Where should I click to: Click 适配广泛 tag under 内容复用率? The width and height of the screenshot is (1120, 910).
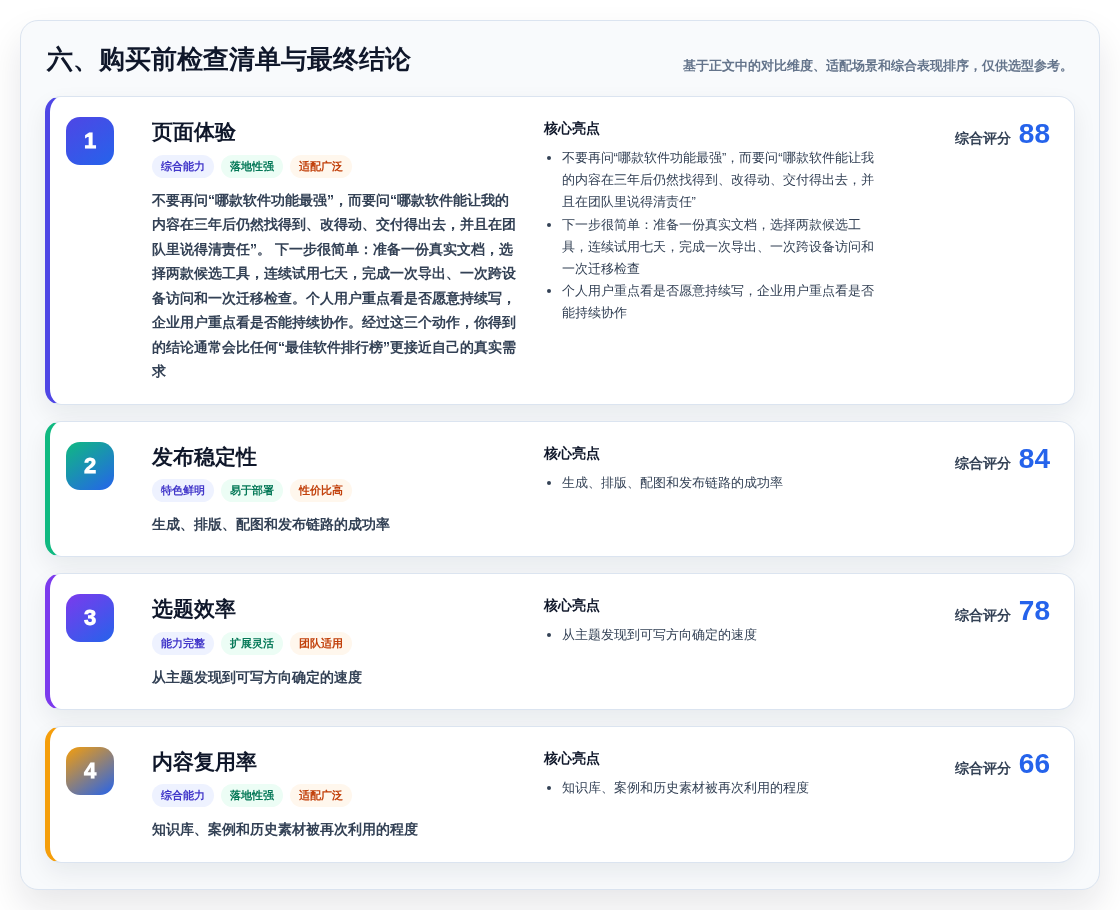[x=321, y=796]
